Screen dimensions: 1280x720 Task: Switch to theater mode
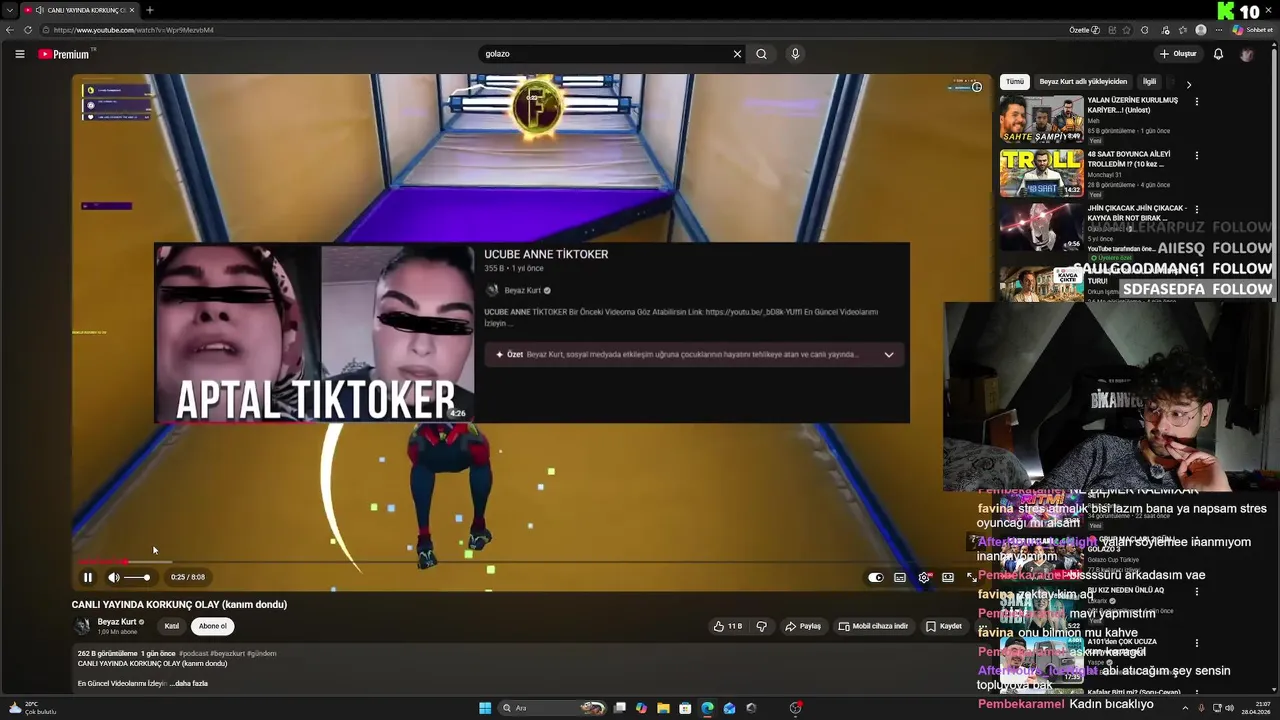pos(948,577)
